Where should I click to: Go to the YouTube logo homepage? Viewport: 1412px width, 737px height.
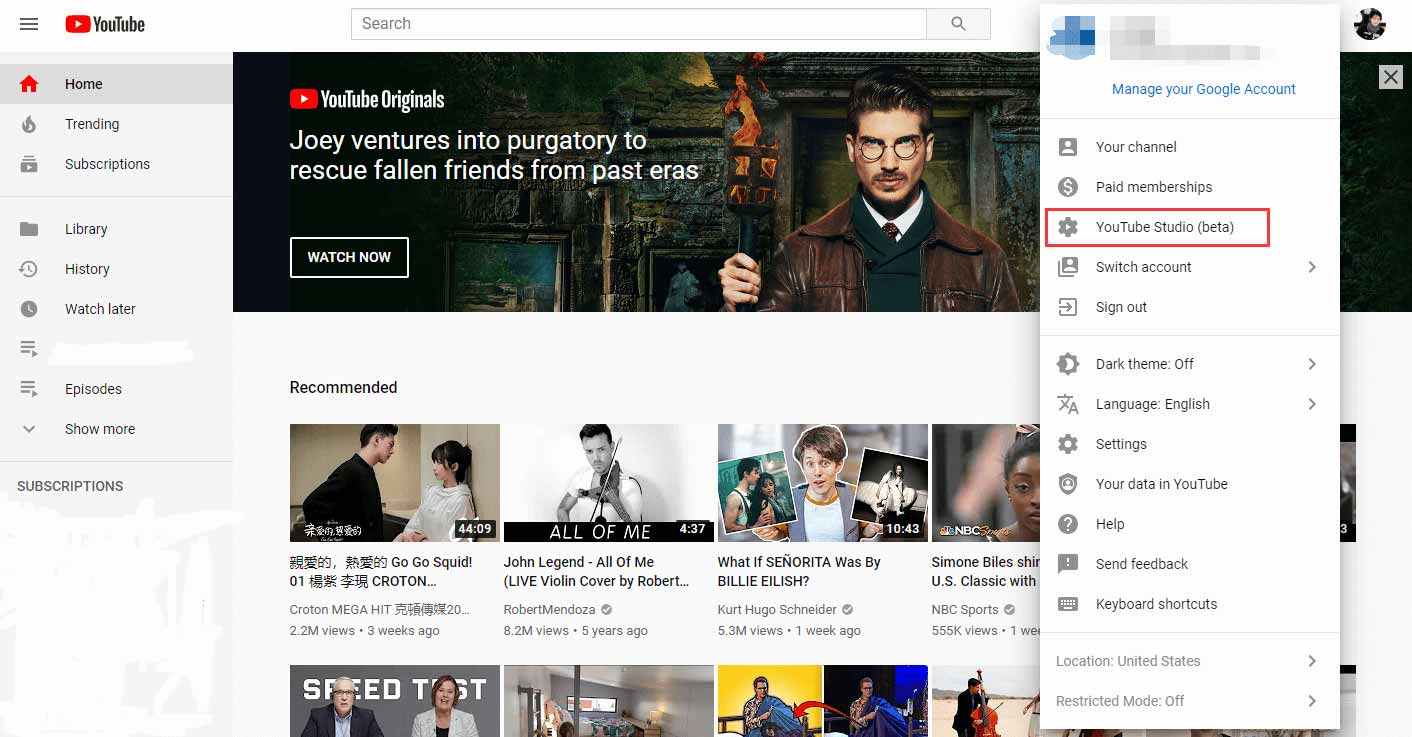(x=105, y=24)
